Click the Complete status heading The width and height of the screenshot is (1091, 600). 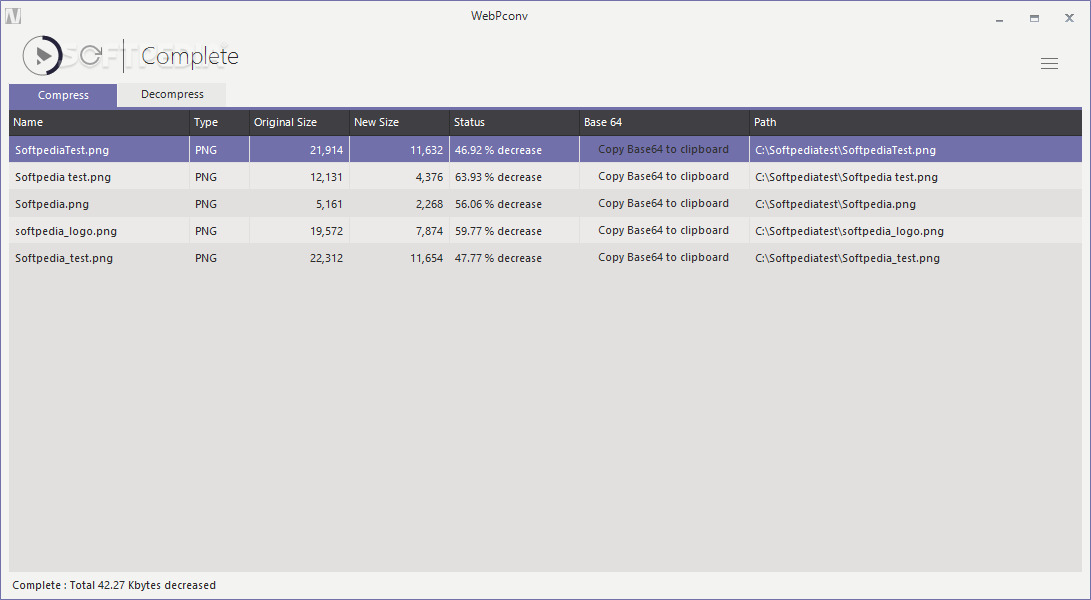tap(190, 56)
